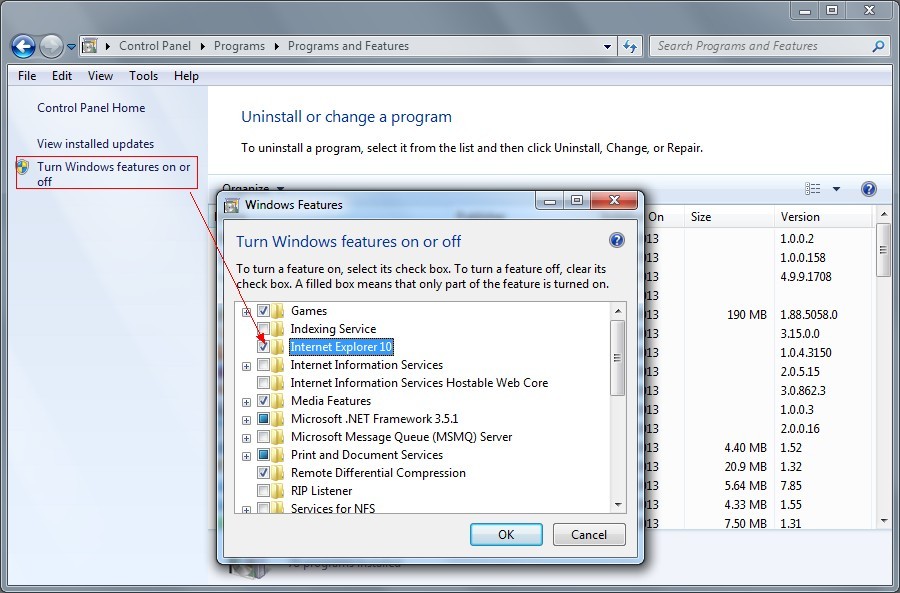Click the Hostable Web Core folder icon
Image resolution: width=900 pixels, height=593 pixels.
coord(278,383)
